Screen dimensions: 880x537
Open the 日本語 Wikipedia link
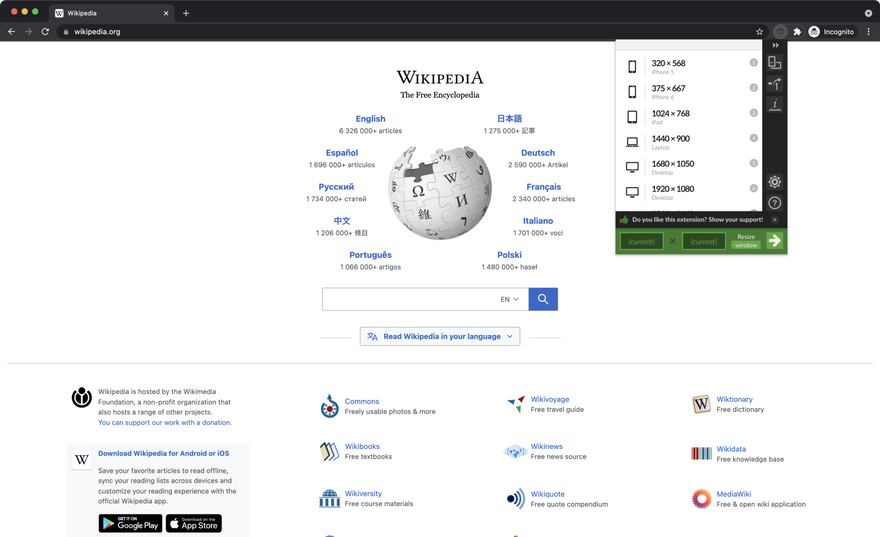click(509, 119)
